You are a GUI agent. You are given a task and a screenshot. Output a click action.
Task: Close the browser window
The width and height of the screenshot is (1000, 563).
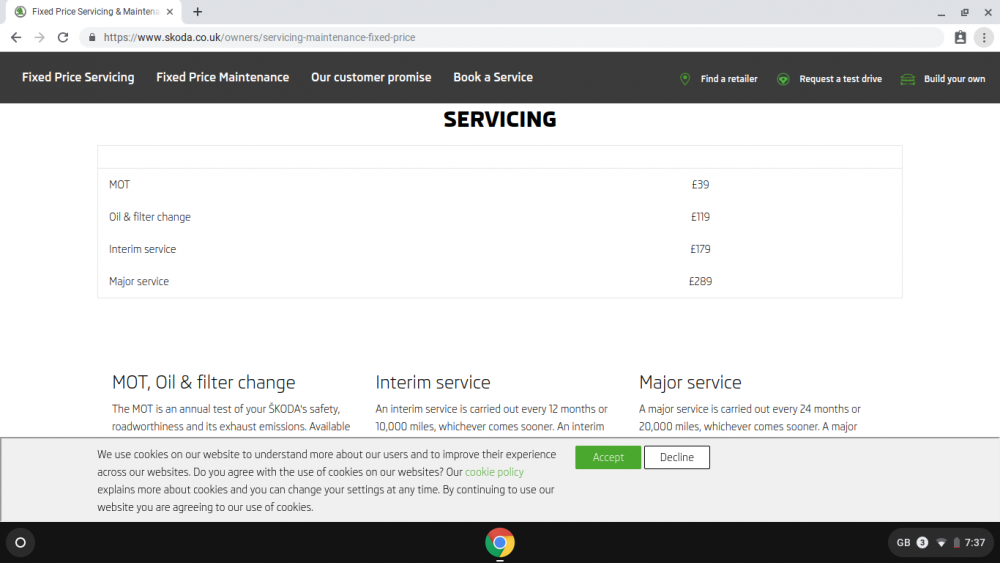point(988,12)
